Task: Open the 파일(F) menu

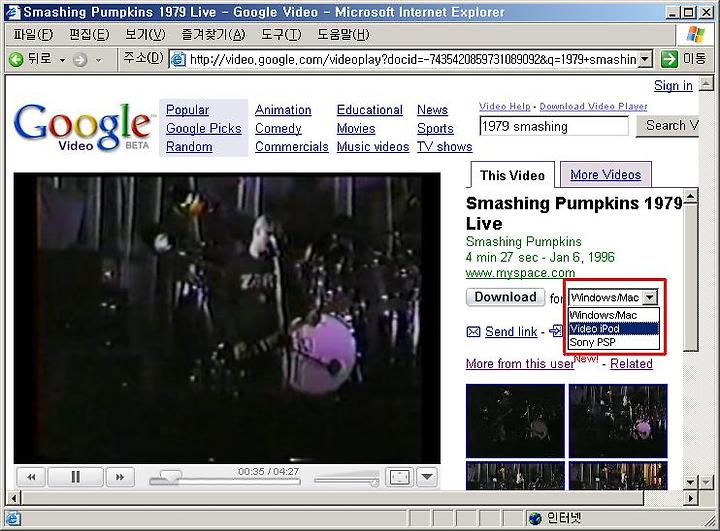Action: tap(33, 34)
